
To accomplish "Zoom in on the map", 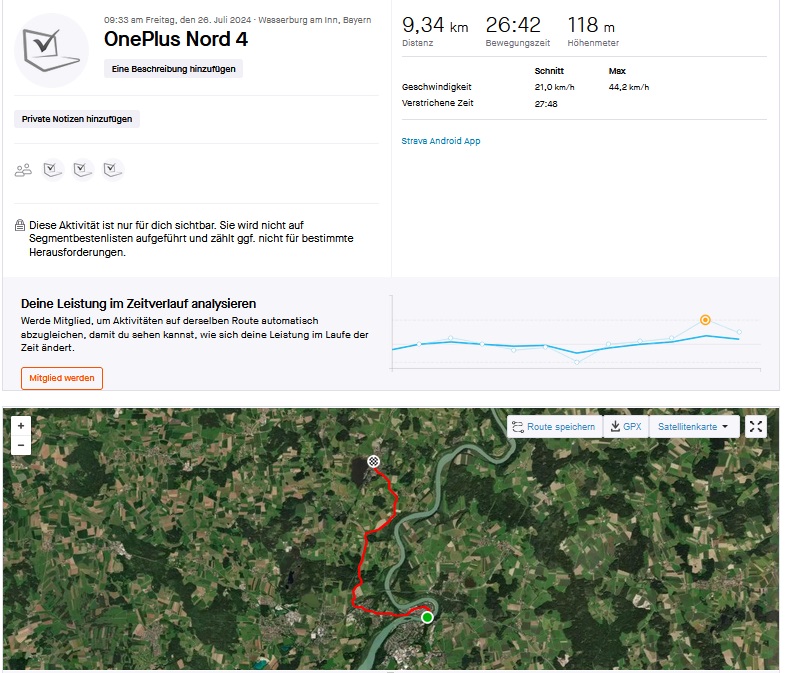I will coord(21,425).
